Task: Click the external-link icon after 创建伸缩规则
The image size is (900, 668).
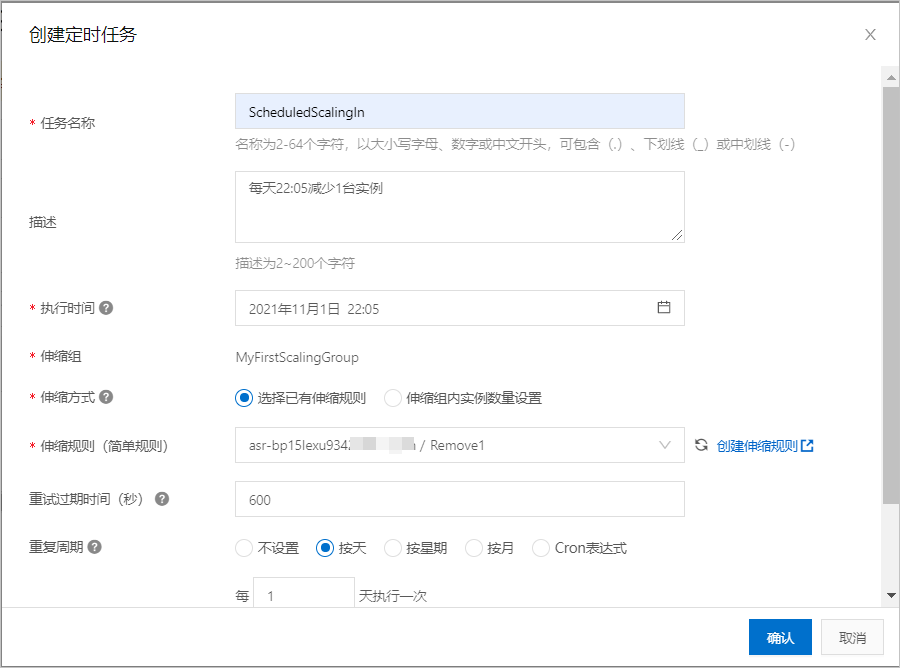Action: point(807,445)
